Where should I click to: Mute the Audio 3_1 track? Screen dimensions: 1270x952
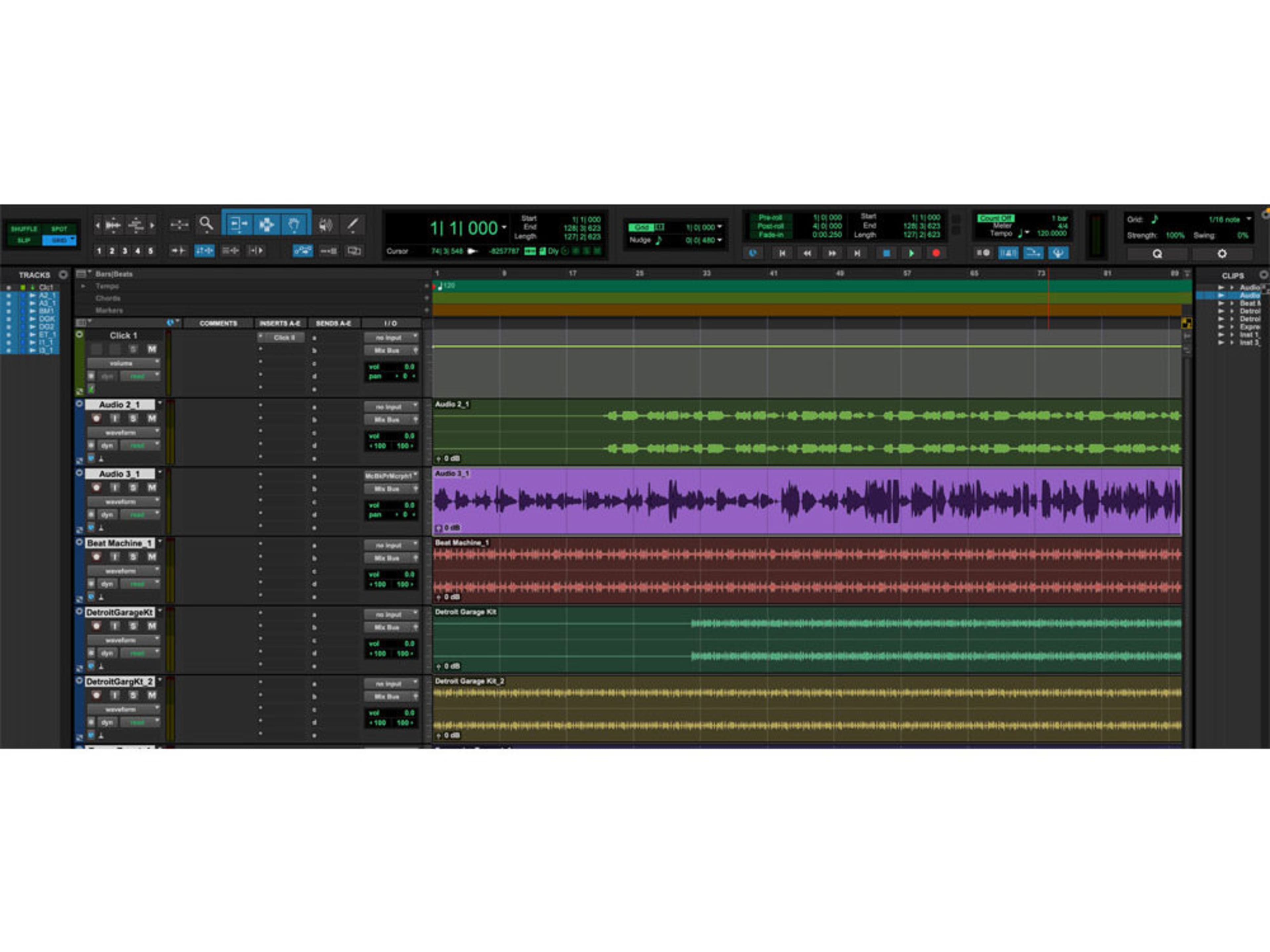[x=151, y=488]
